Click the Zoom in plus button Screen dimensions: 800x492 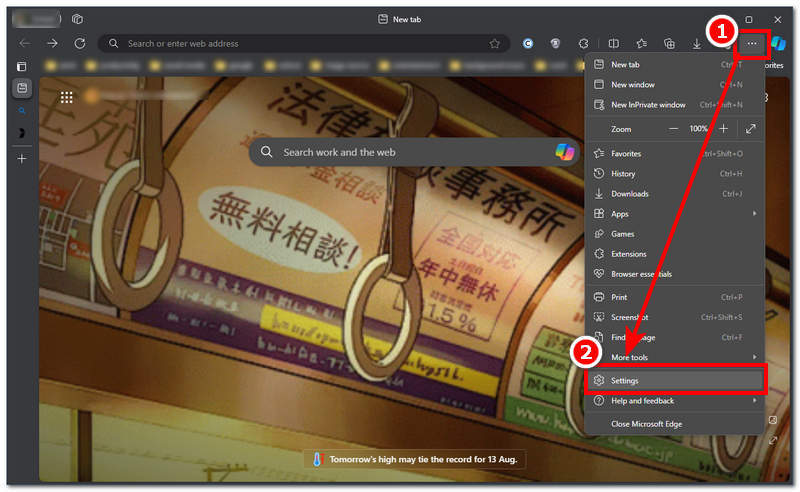tap(724, 129)
